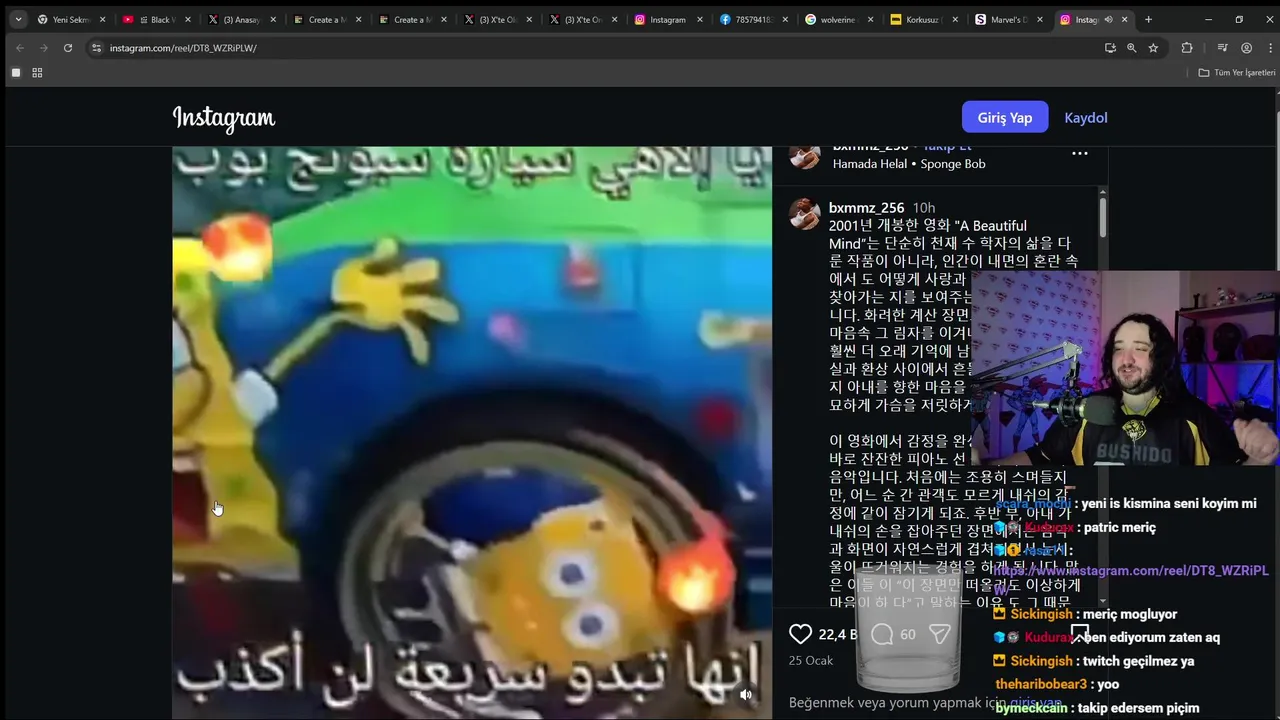
Task: Reload the current page
Action: (68, 47)
